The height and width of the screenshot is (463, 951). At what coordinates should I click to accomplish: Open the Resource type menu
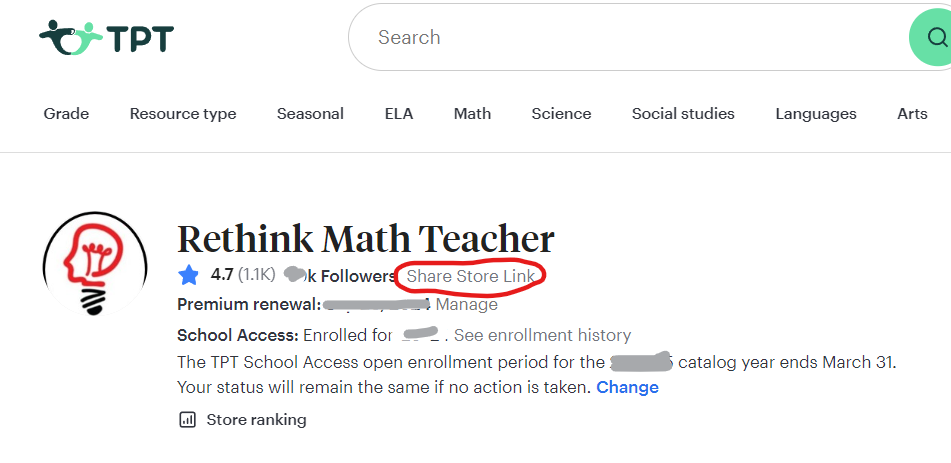click(x=183, y=114)
